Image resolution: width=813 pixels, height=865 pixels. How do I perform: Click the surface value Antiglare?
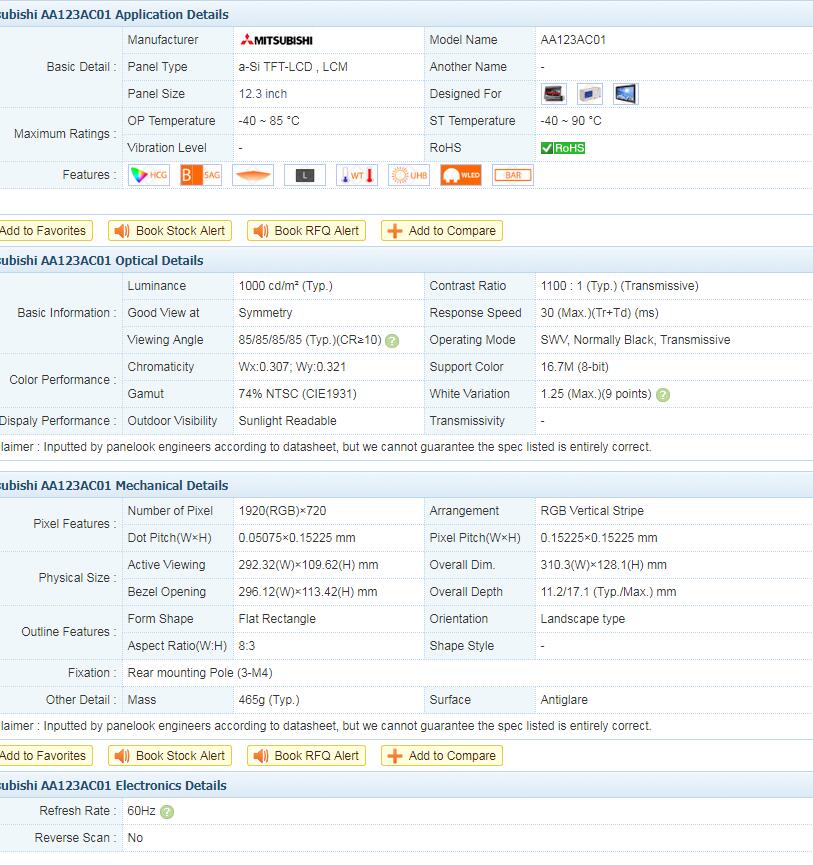click(564, 700)
